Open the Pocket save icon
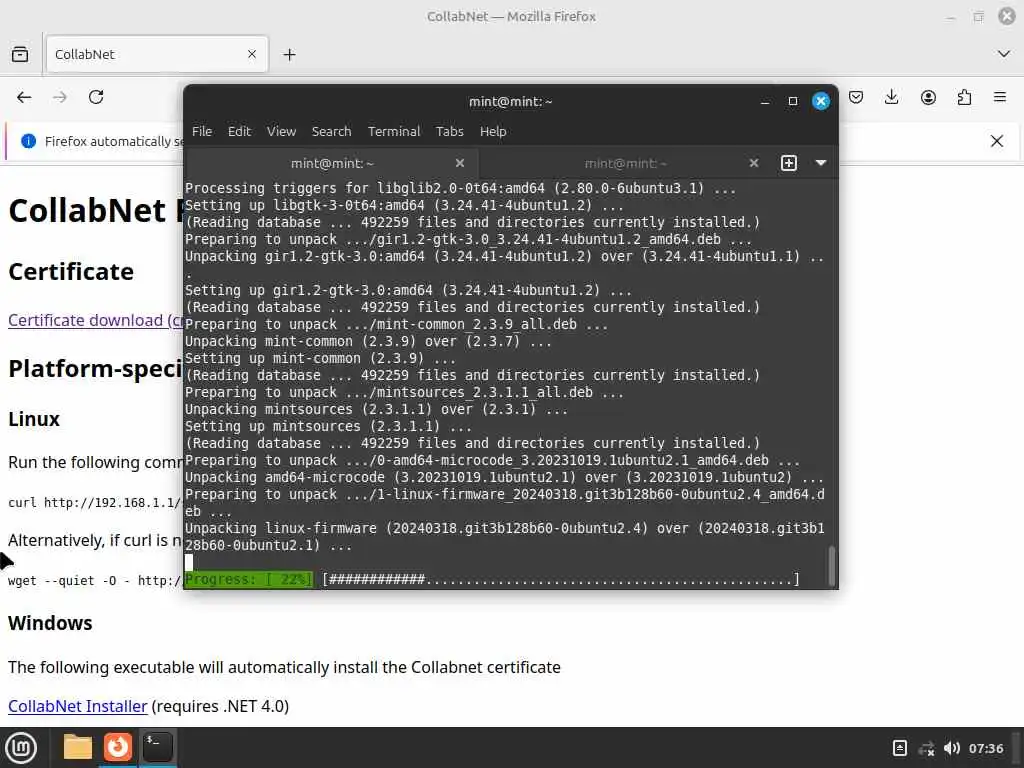 click(x=856, y=97)
